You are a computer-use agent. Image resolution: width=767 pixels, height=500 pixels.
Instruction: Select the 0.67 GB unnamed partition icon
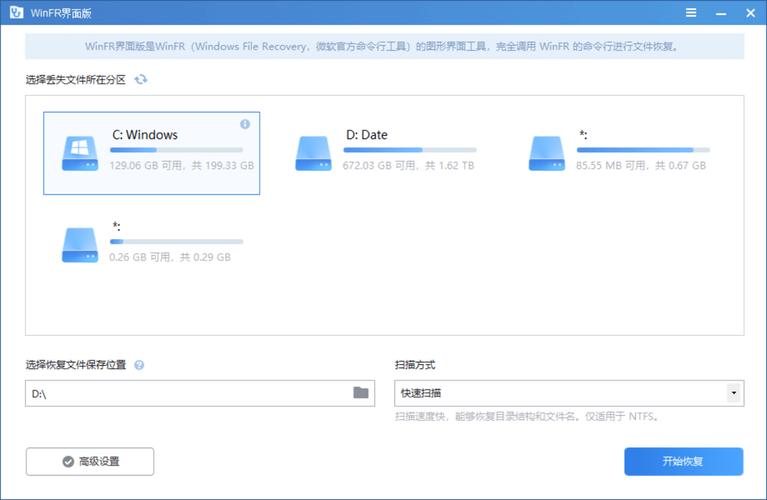click(546, 153)
